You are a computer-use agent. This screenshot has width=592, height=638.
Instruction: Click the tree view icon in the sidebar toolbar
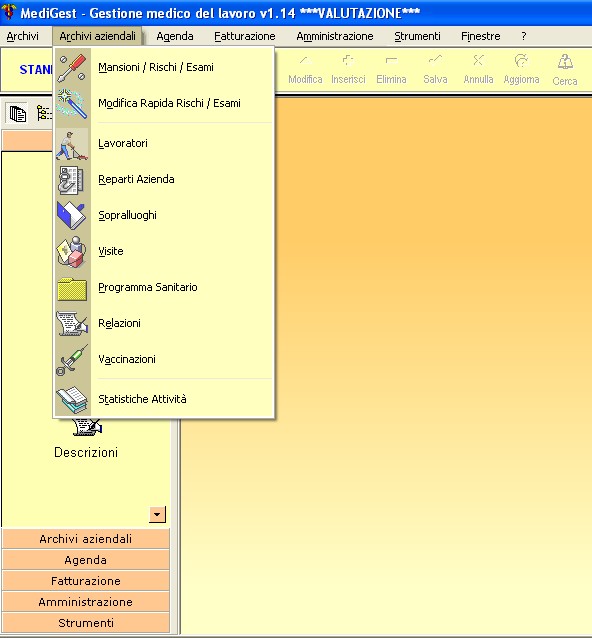(x=44, y=114)
